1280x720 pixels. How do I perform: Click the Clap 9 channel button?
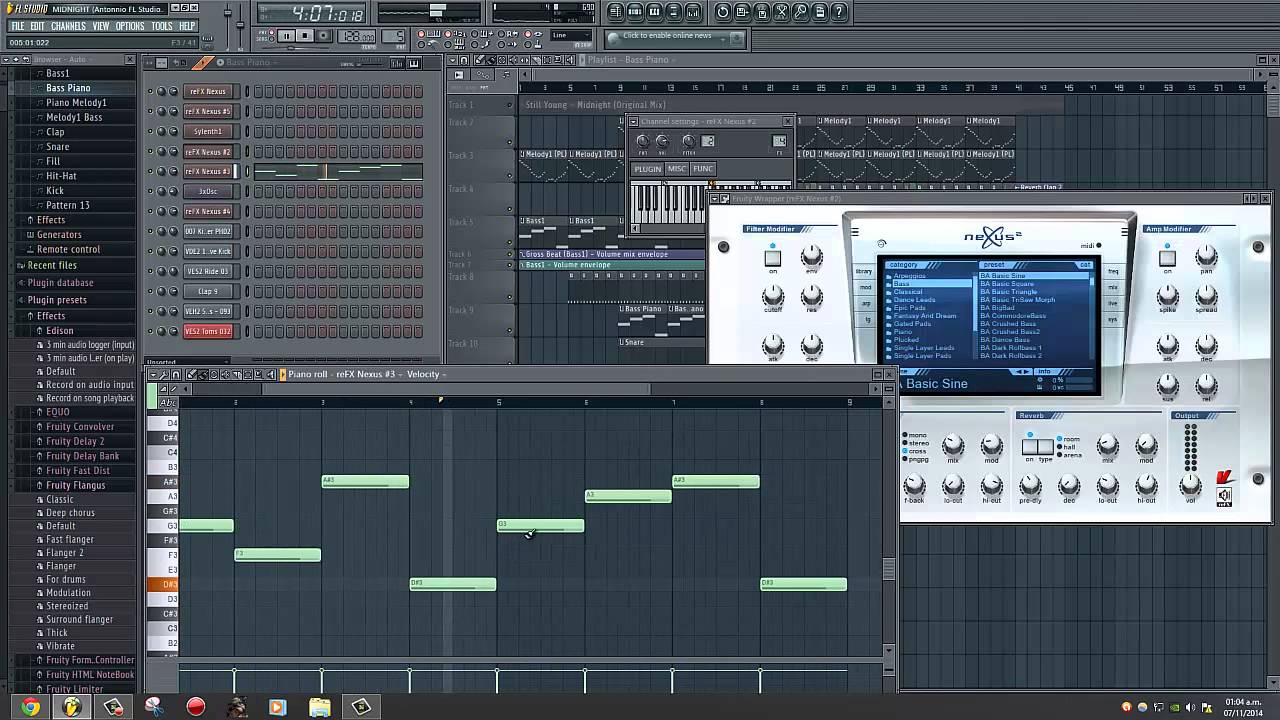click(x=208, y=292)
